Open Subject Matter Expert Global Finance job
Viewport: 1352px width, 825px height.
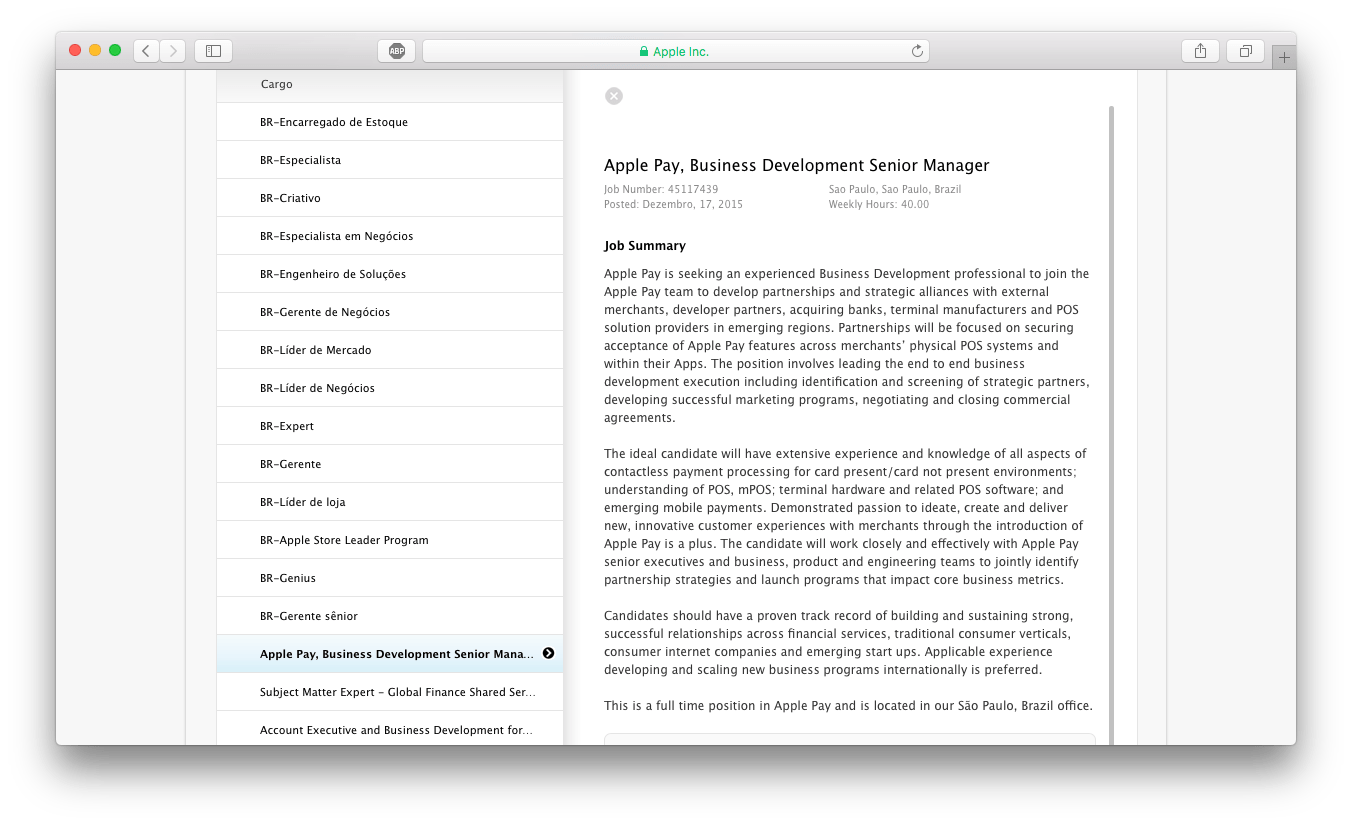390,692
